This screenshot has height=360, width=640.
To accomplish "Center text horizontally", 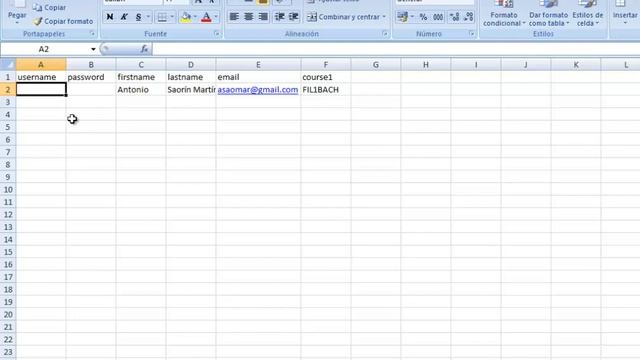I will [x=249, y=17].
